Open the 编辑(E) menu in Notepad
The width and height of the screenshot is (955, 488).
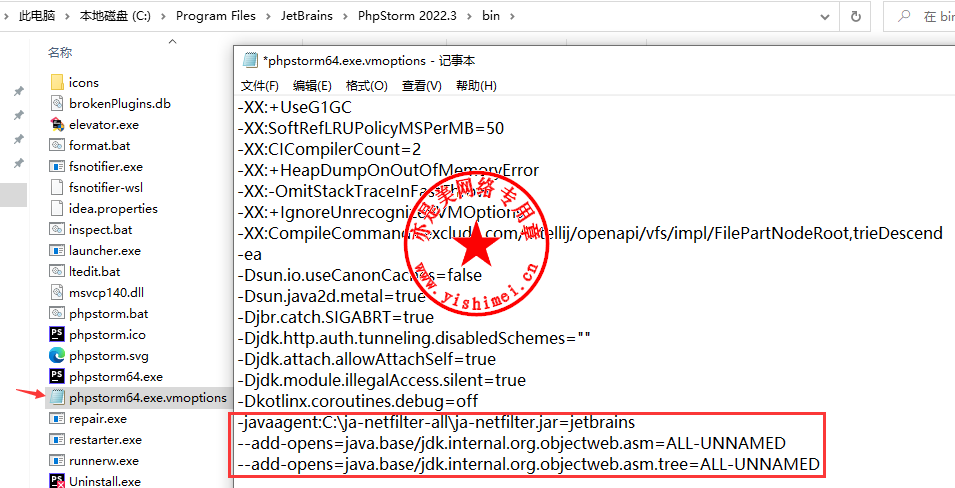[x=312, y=86]
